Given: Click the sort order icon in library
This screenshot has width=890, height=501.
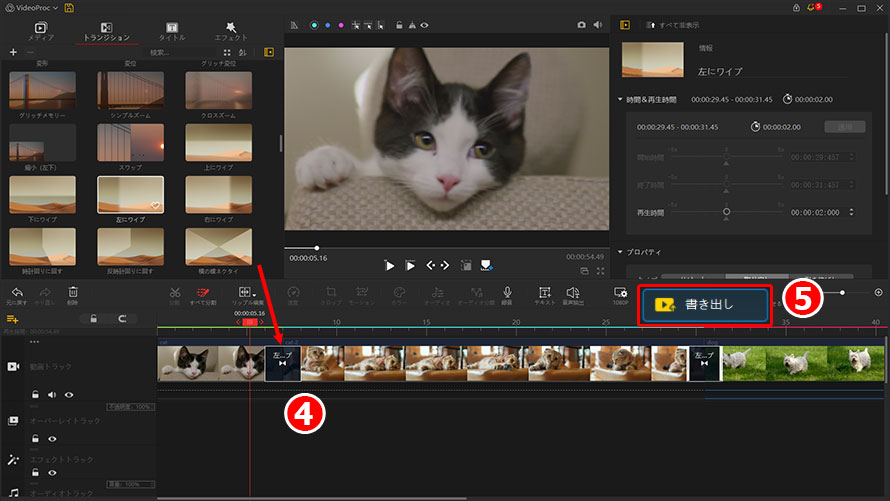Looking at the screenshot, I should [243, 52].
